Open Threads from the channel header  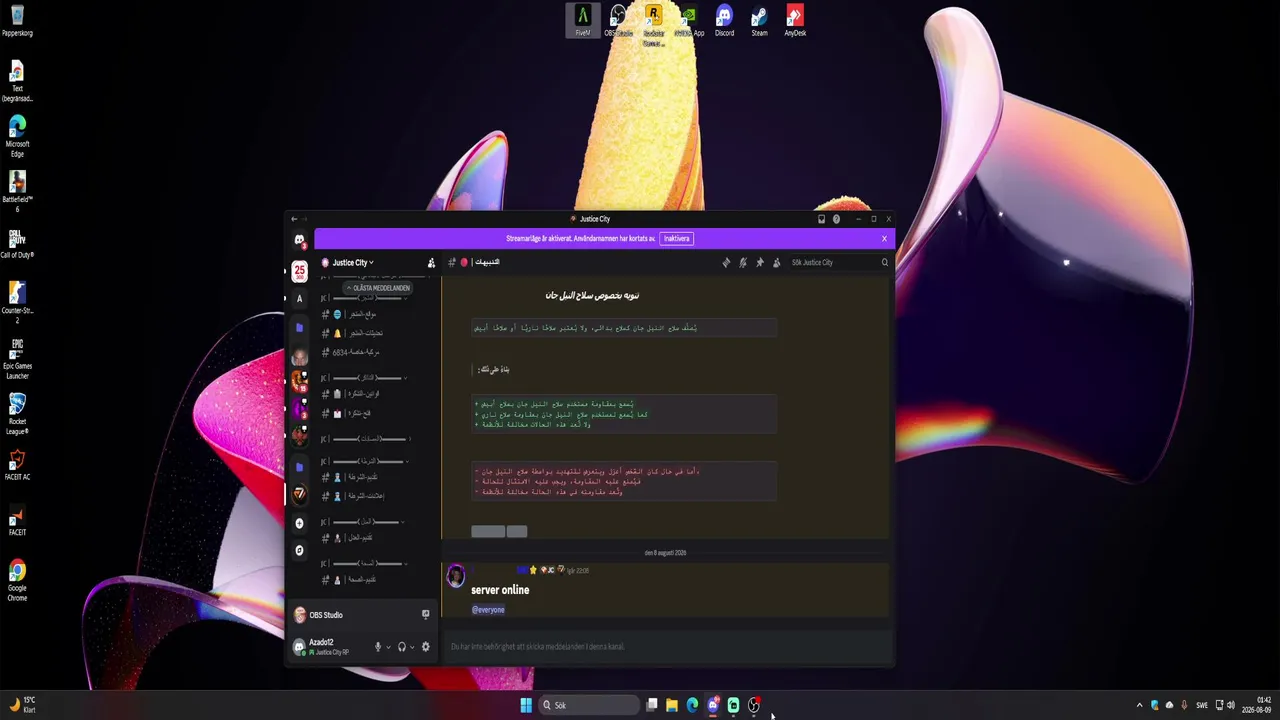coord(726,263)
